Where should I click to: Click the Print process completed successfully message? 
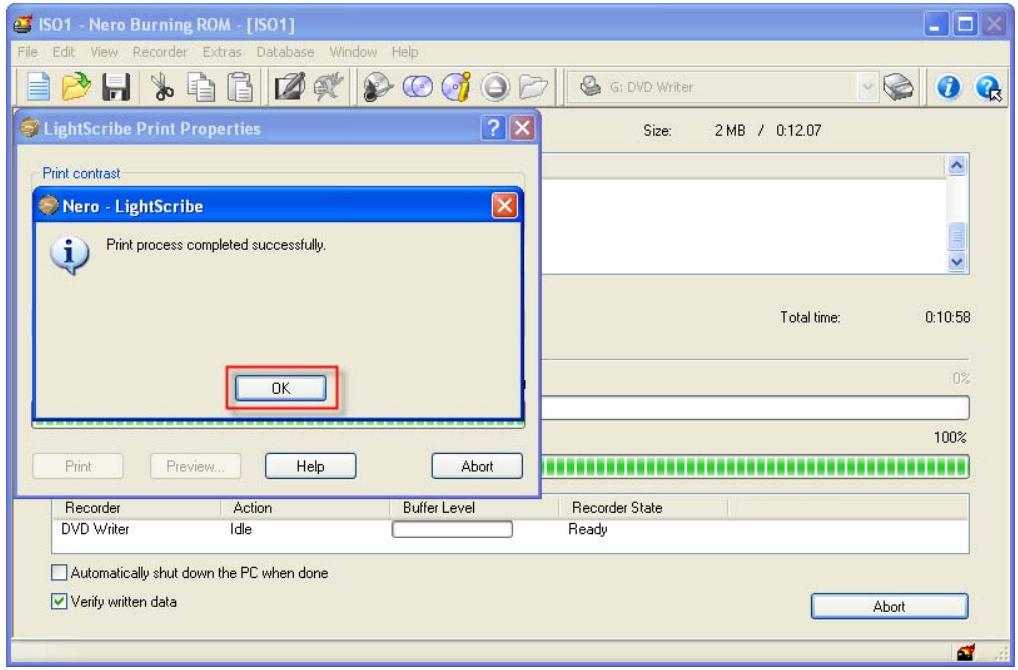tap(216, 245)
